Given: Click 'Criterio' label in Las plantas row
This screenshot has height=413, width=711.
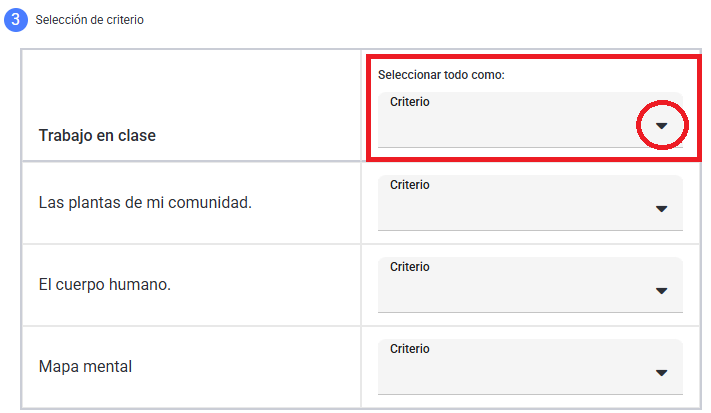Looking at the screenshot, I should [409, 185].
